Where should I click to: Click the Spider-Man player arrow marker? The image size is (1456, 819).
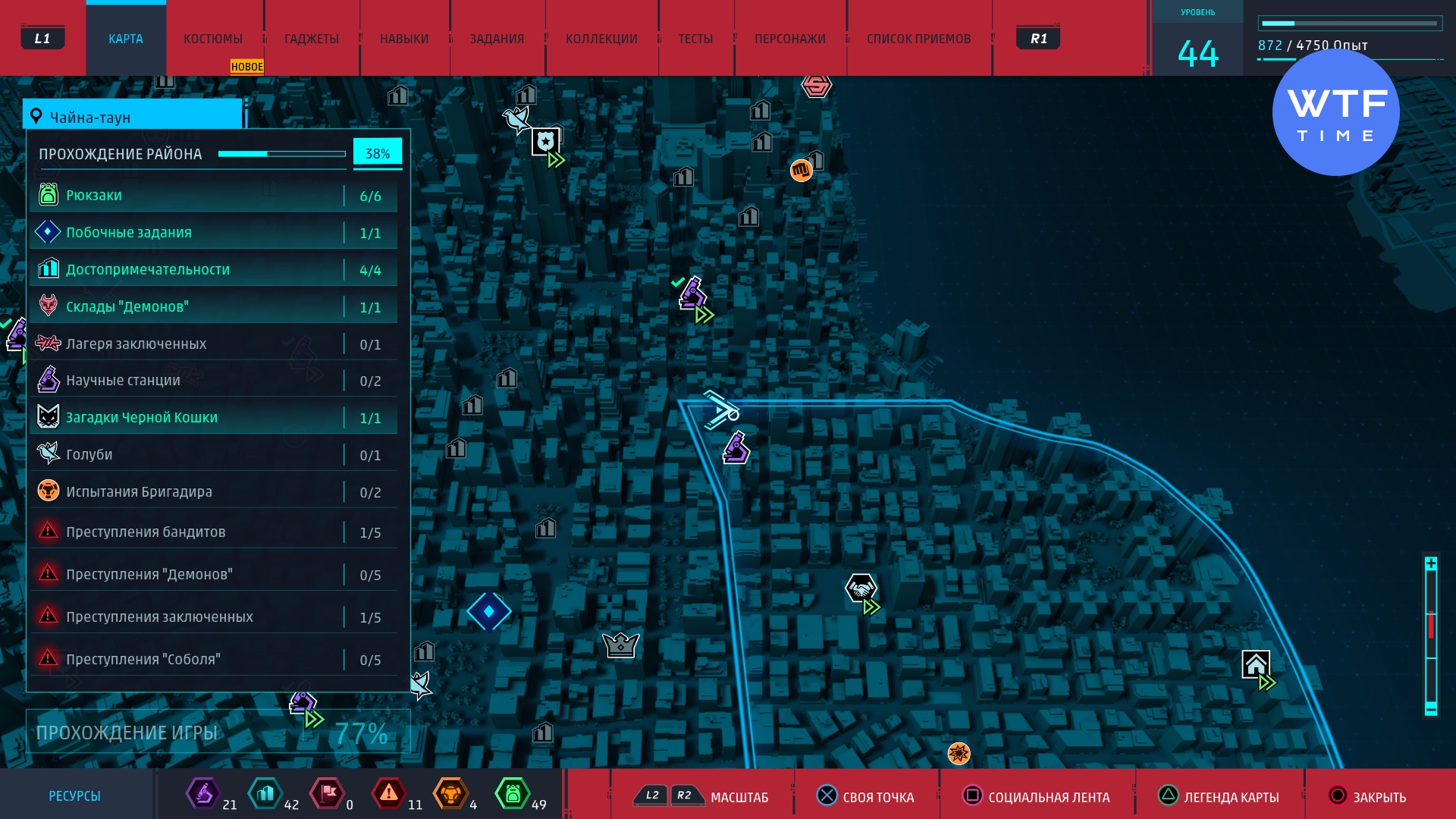coord(720,410)
